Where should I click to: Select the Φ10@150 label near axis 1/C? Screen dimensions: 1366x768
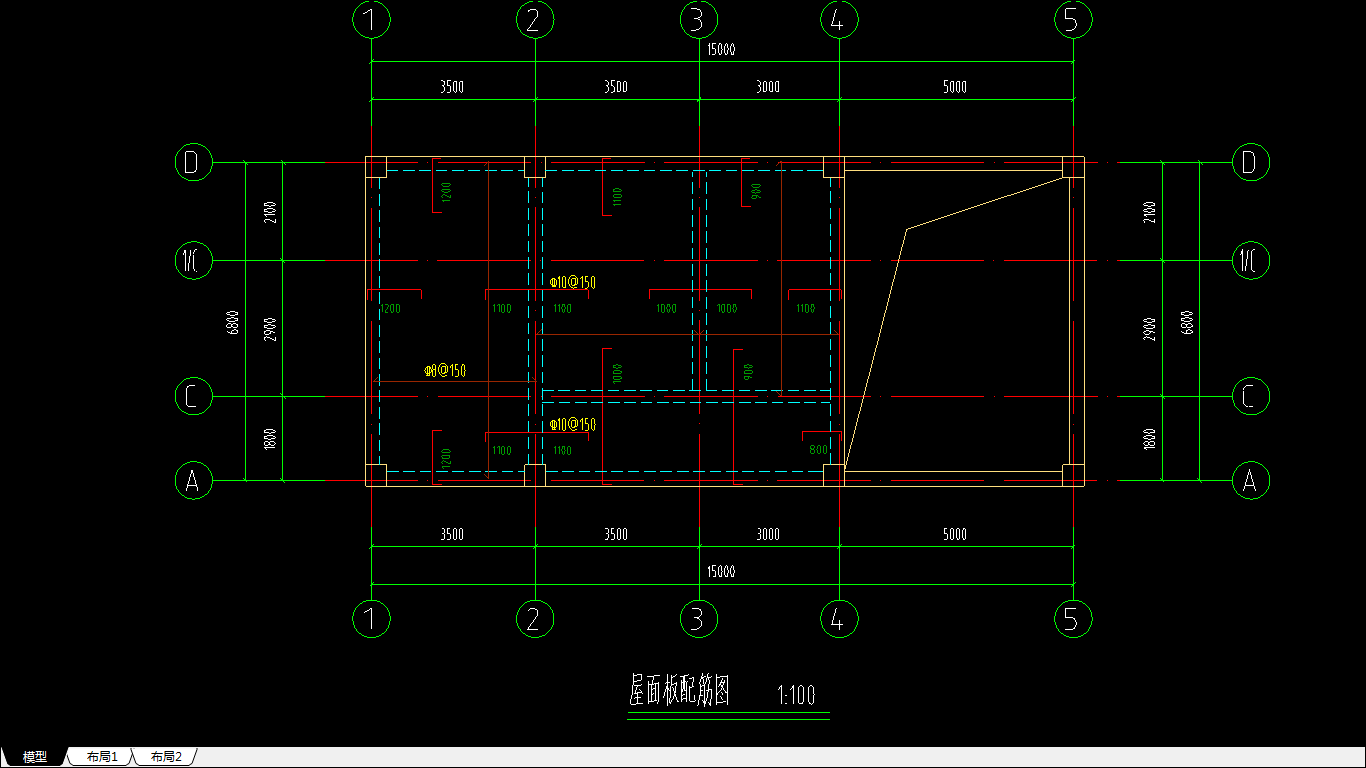[573, 283]
